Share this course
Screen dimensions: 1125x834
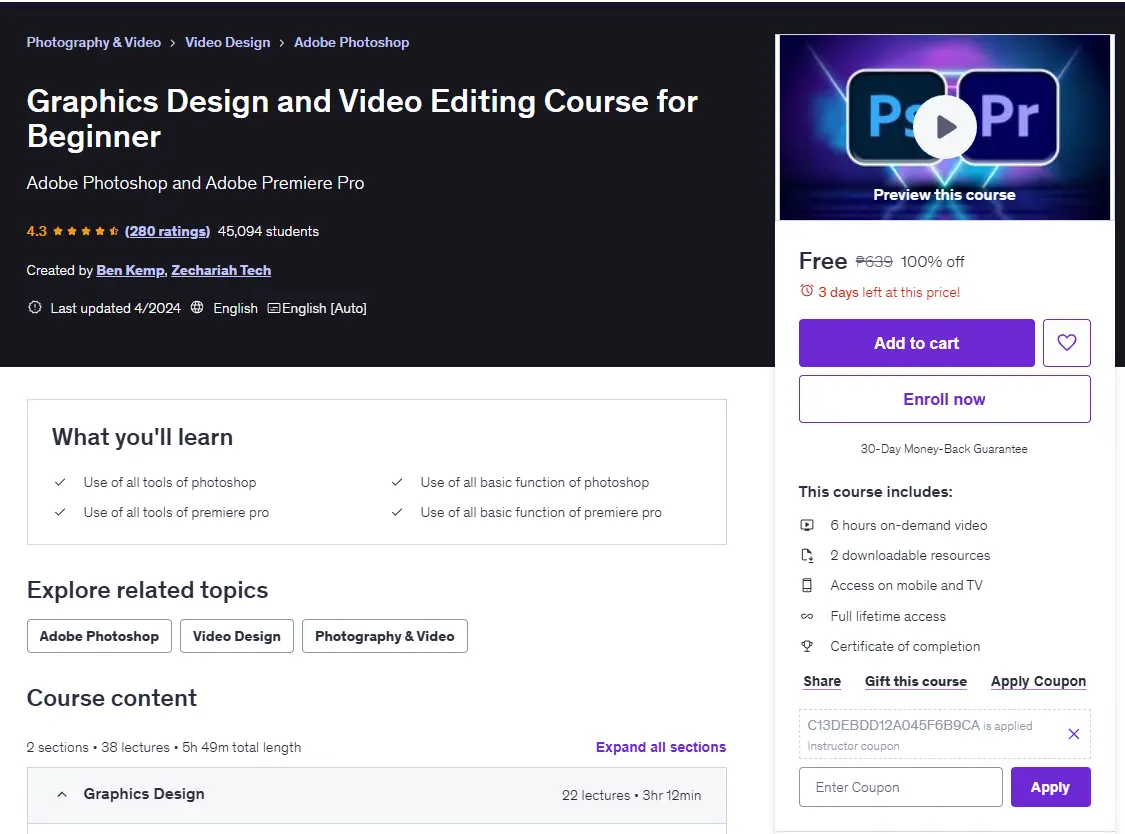point(822,681)
